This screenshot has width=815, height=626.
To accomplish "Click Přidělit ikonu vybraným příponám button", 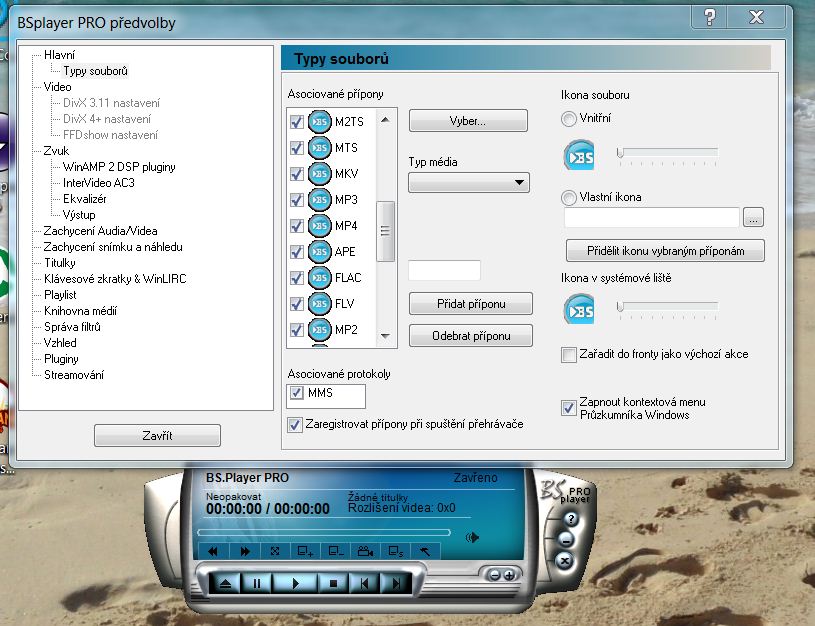I will pos(665,251).
